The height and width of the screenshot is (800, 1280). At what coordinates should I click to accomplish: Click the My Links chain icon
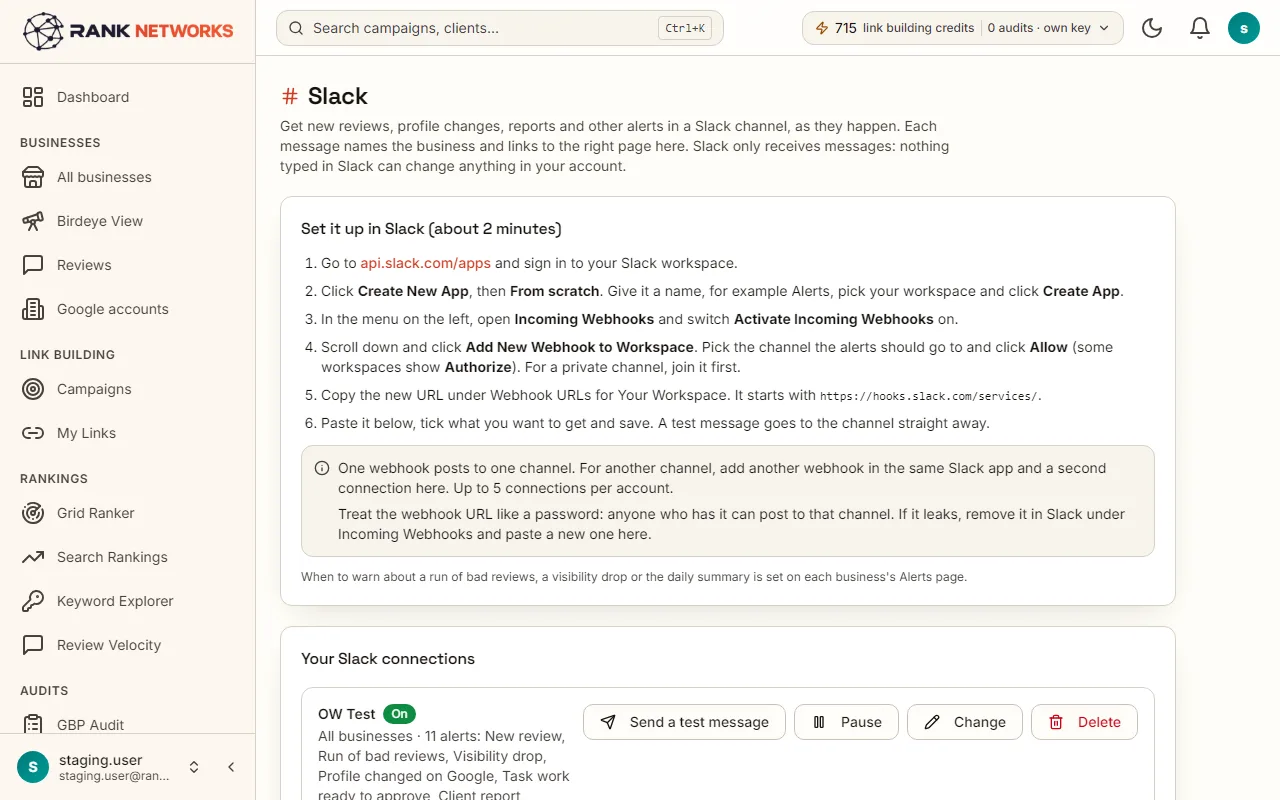tap(33, 433)
